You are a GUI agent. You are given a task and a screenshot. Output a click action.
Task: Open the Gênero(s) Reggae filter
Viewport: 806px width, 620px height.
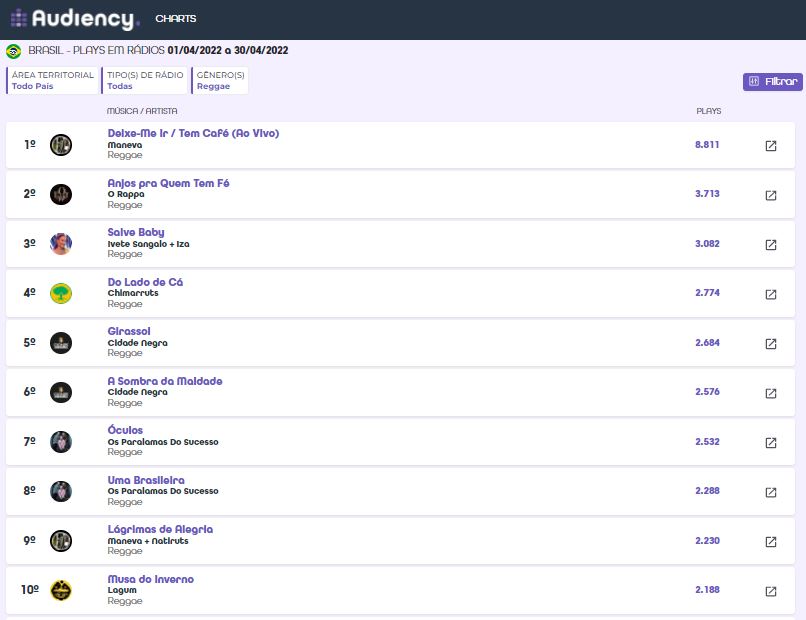pyautogui.click(x=220, y=81)
